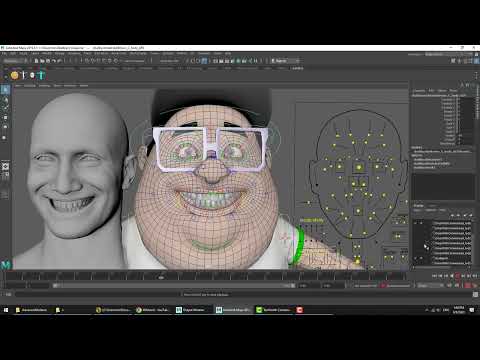Open the No Character Set dropdown
The image size is (480, 360).
coord(365,286)
